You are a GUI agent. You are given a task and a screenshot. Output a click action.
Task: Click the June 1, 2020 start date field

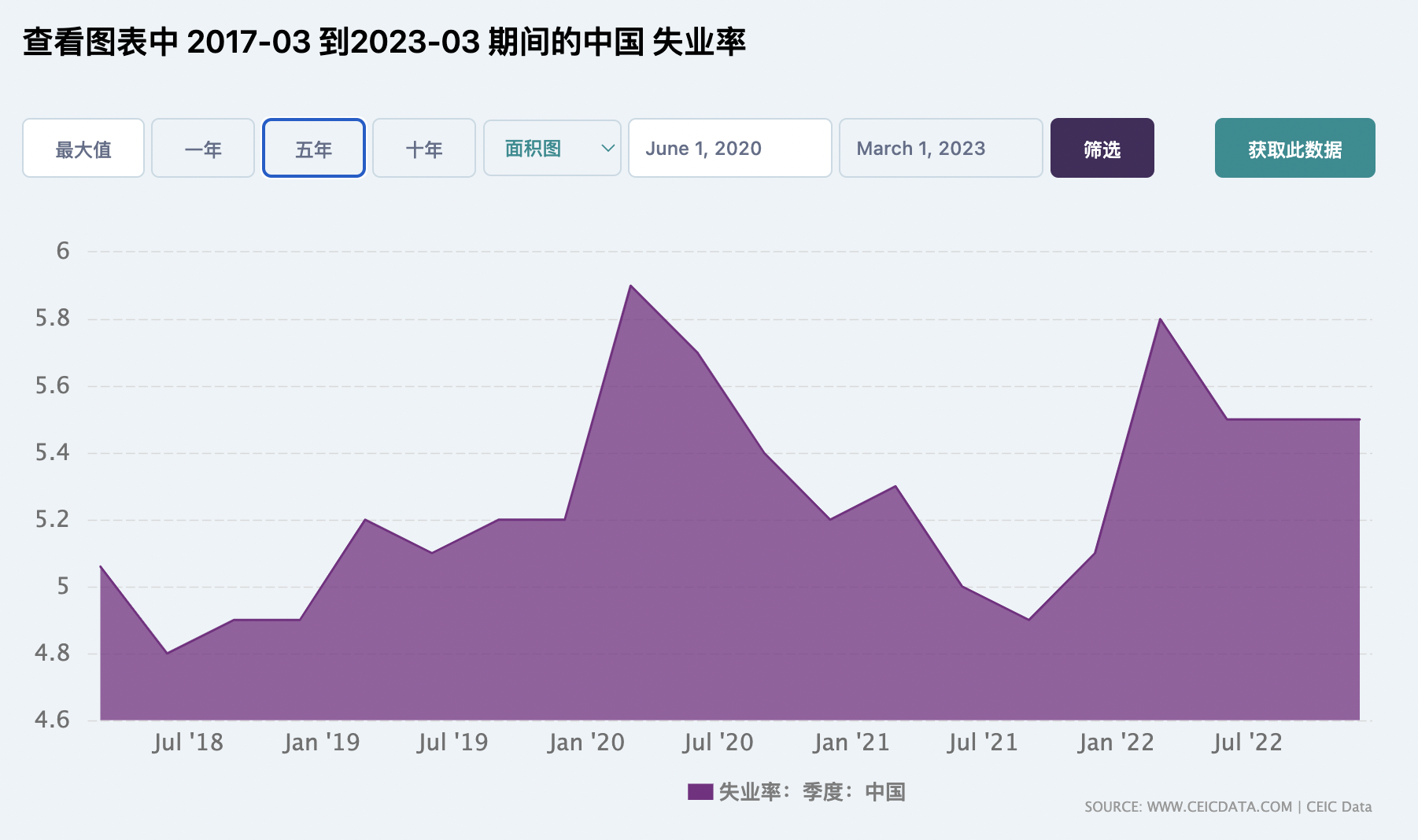tap(730, 148)
